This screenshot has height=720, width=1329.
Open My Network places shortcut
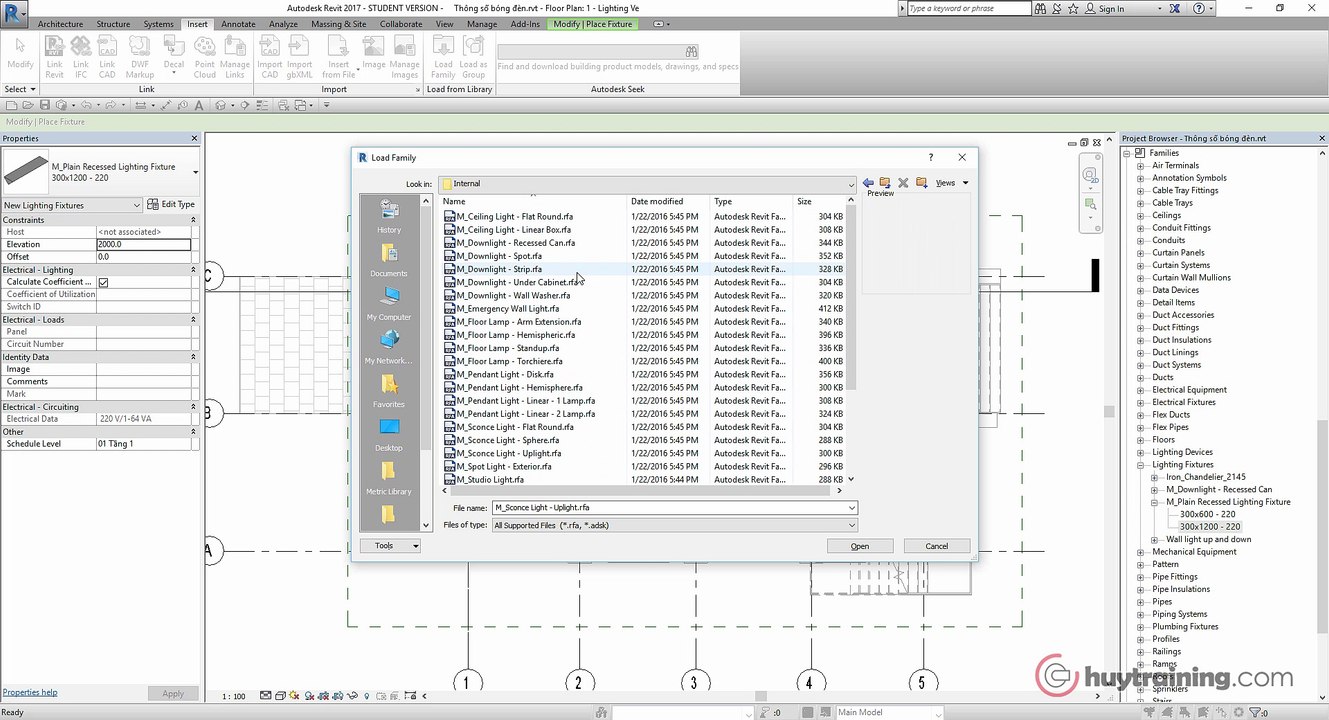pyautogui.click(x=389, y=348)
